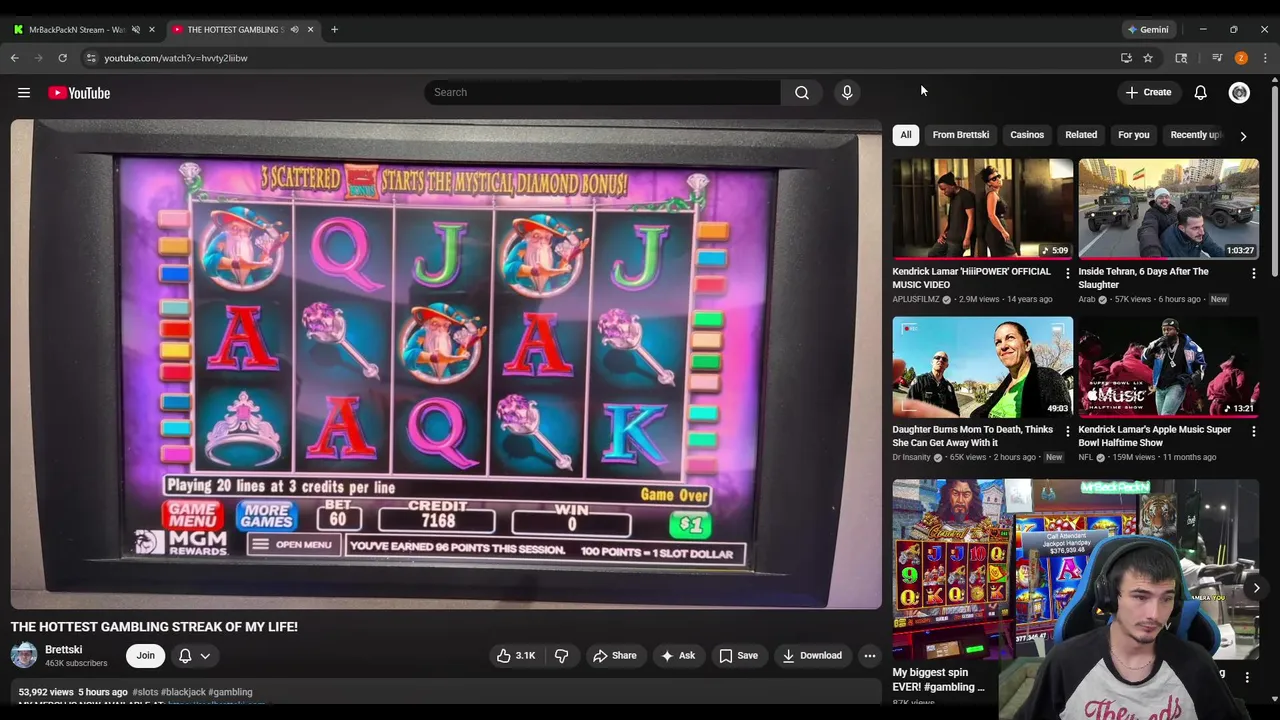
Task: Open options for Daughter Burns Mom video
Action: pyautogui.click(x=1067, y=431)
